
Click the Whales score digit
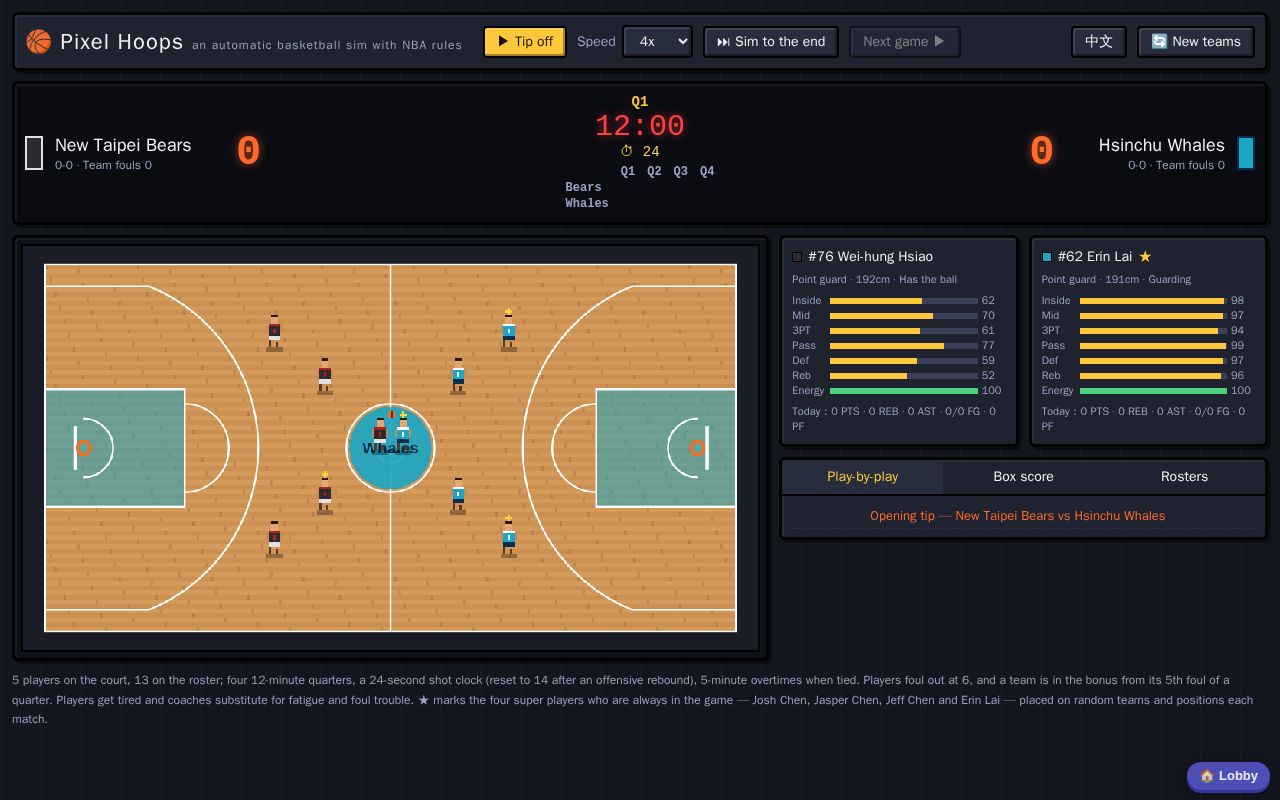tap(1041, 151)
